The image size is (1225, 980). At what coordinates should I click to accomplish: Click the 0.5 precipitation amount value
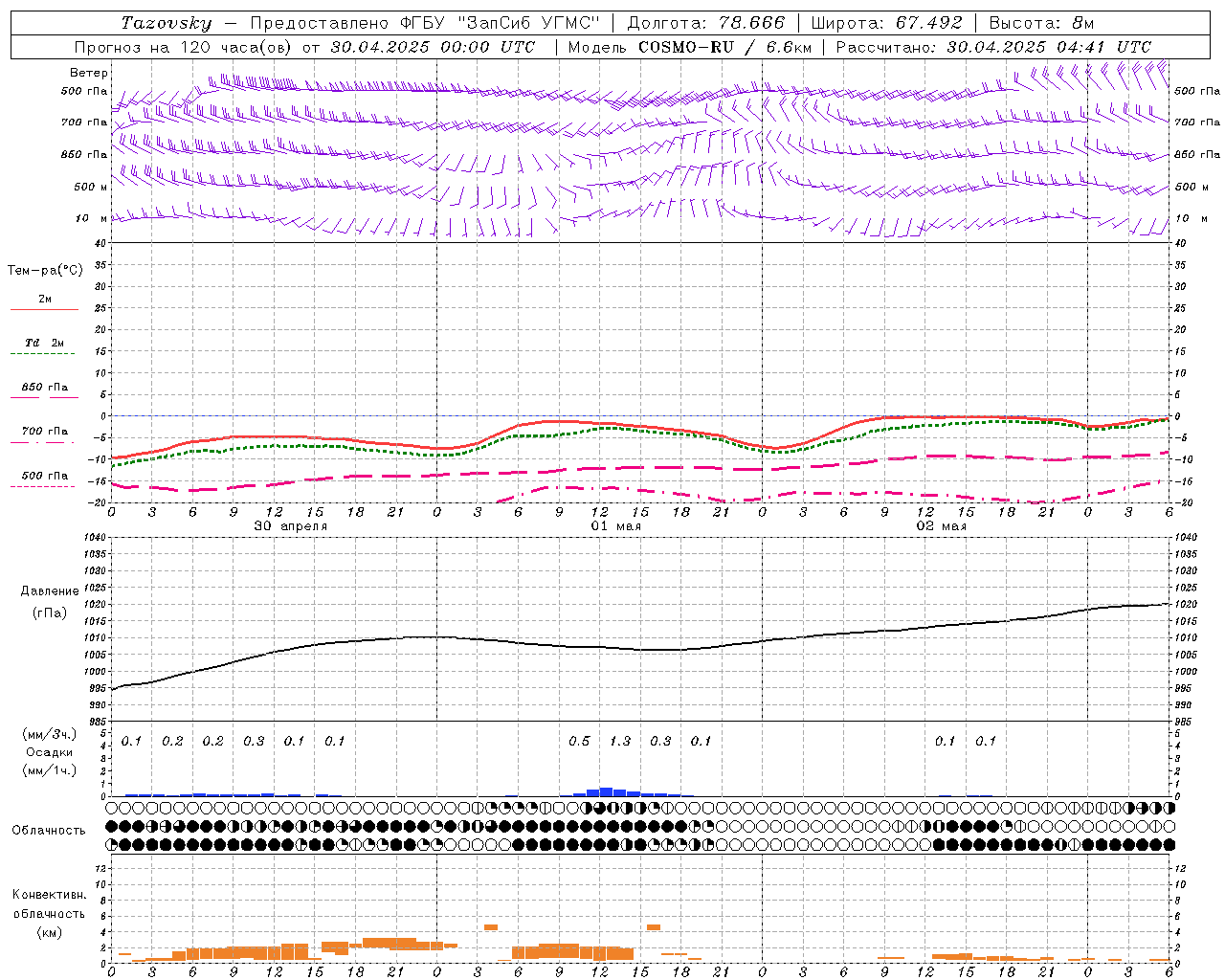[x=579, y=742]
